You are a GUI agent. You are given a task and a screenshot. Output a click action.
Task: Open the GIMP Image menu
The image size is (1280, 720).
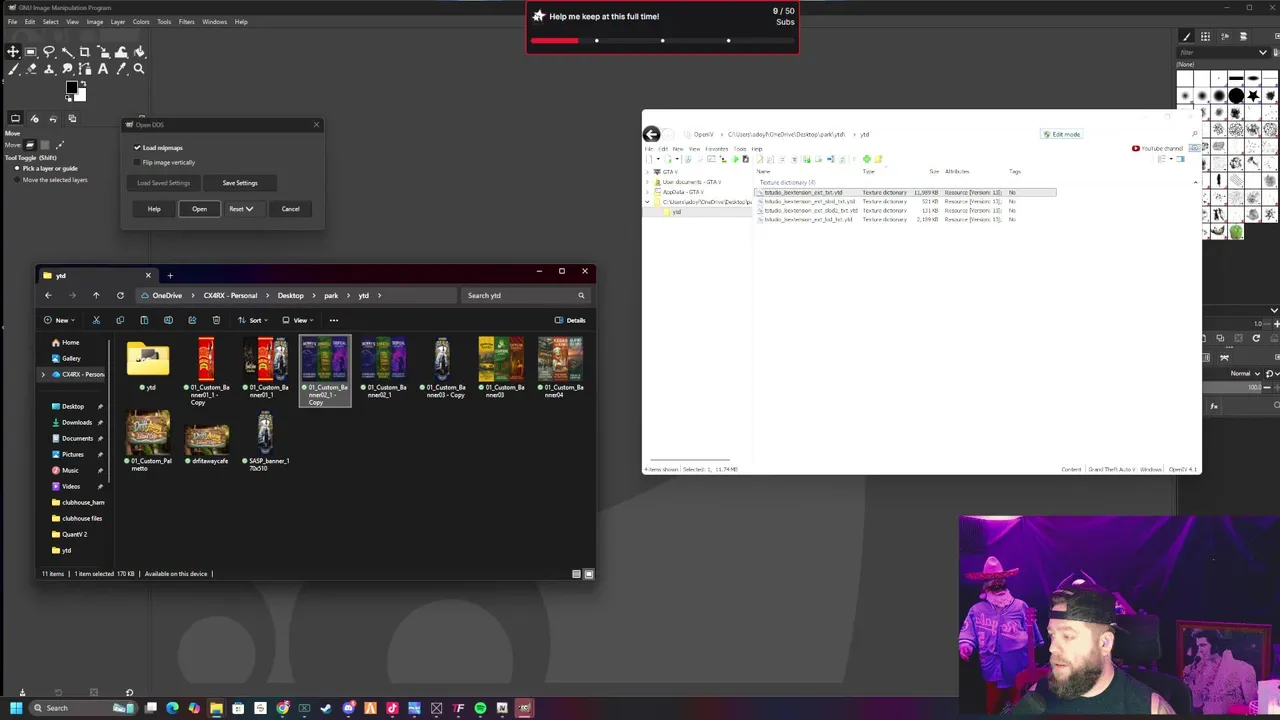(94, 22)
